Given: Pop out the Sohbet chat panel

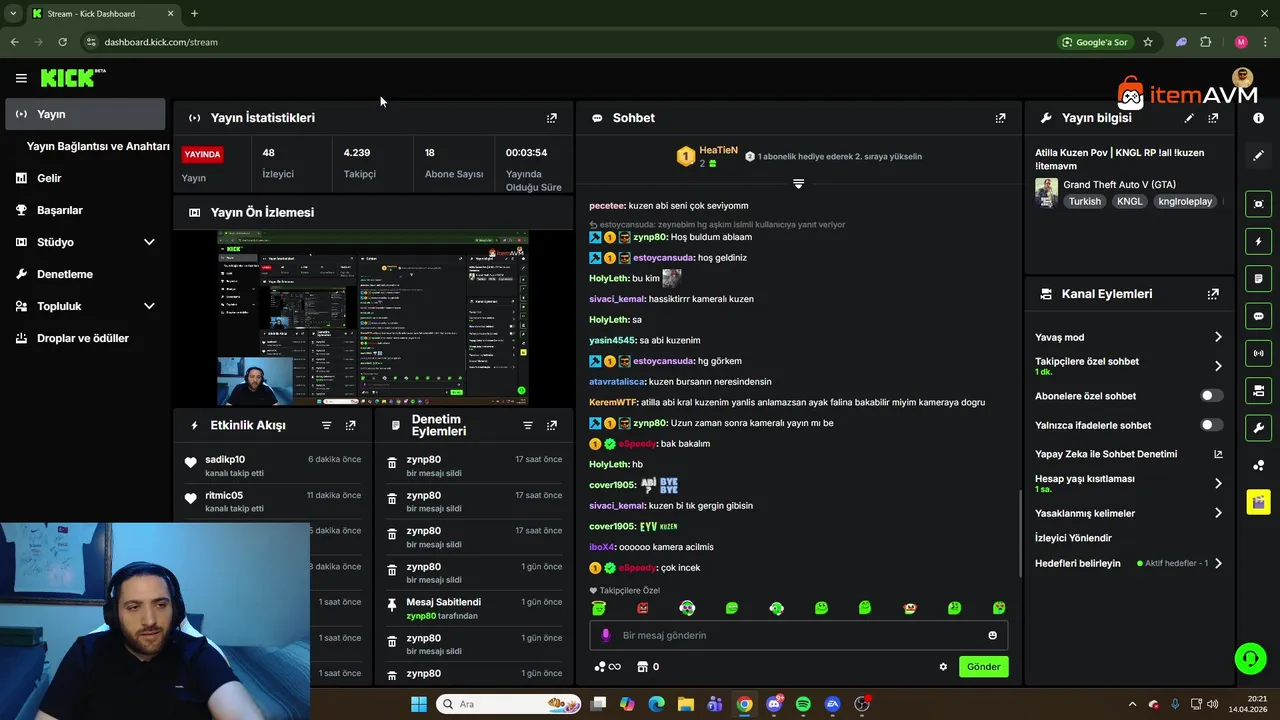Looking at the screenshot, I should click(x=1000, y=118).
